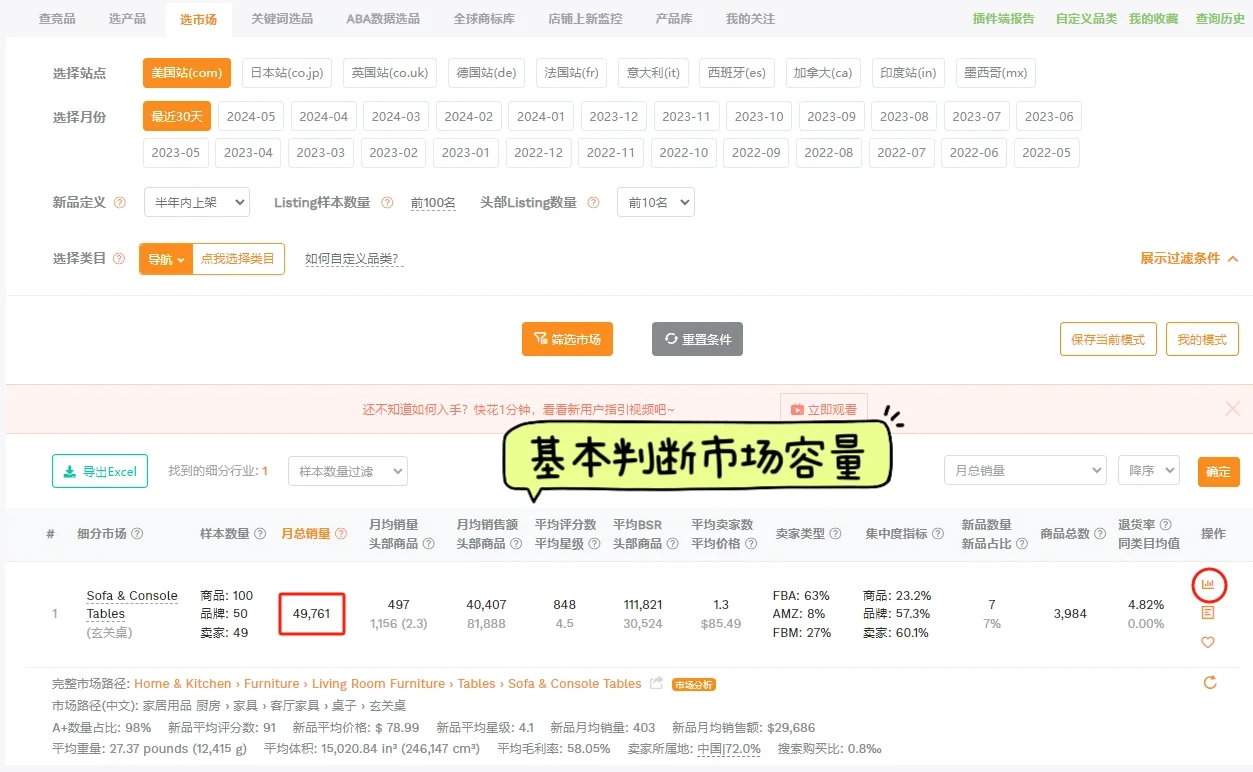Open the Home & Kitchen category link

182,684
